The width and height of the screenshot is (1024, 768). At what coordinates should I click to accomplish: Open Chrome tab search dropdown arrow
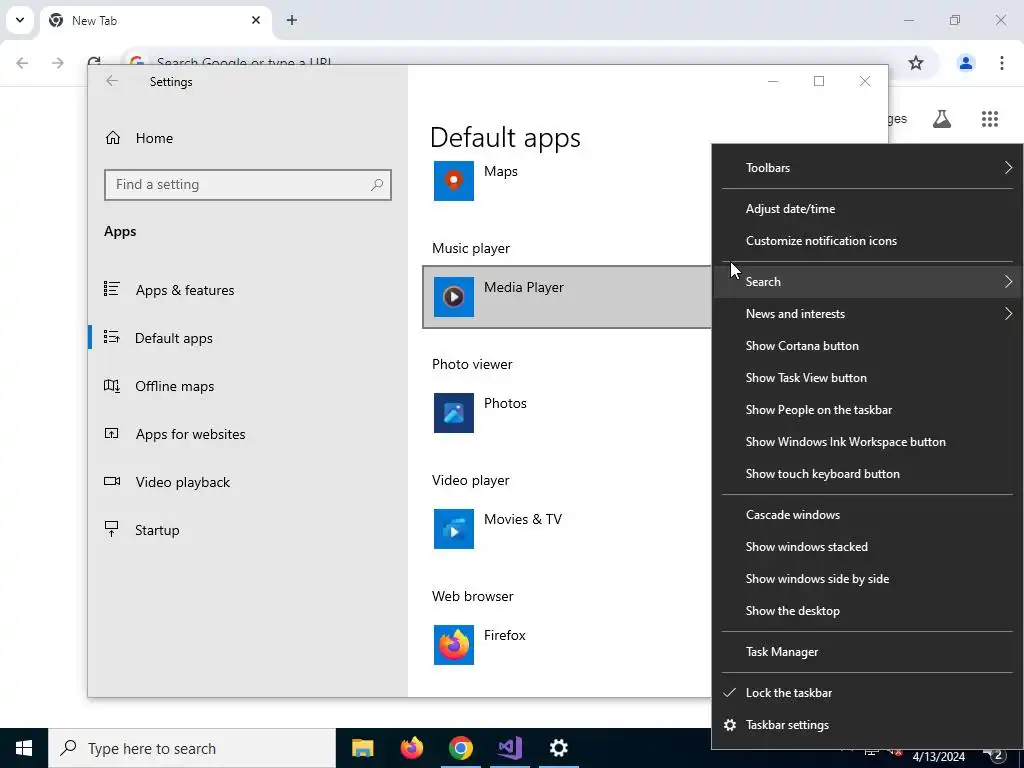[x=20, y=20]
